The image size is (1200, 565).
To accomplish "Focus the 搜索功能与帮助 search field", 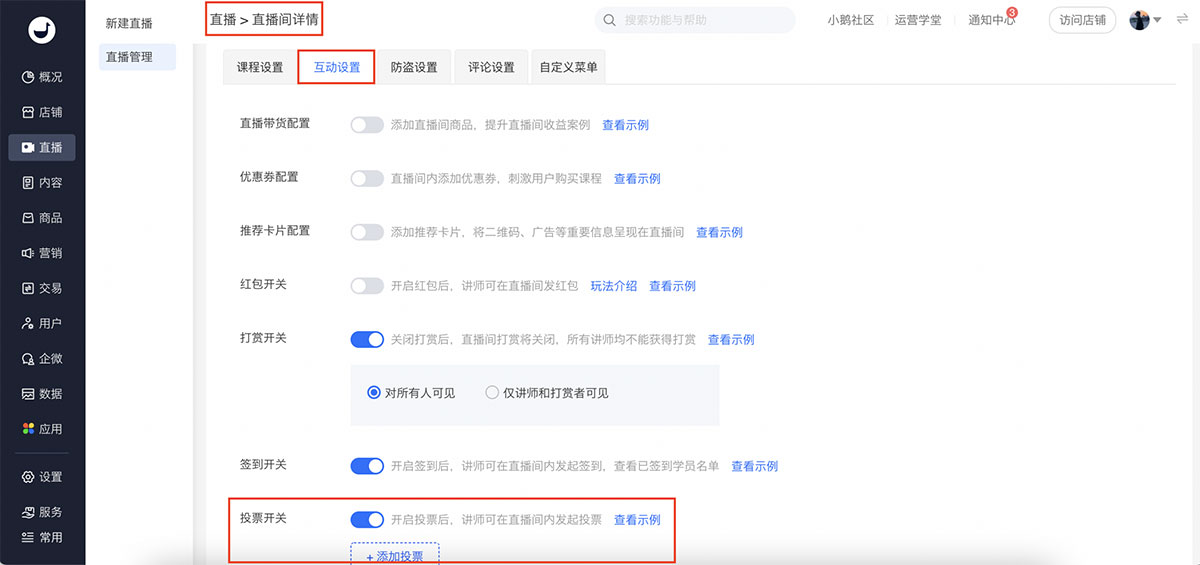I will tap(700, 20).
